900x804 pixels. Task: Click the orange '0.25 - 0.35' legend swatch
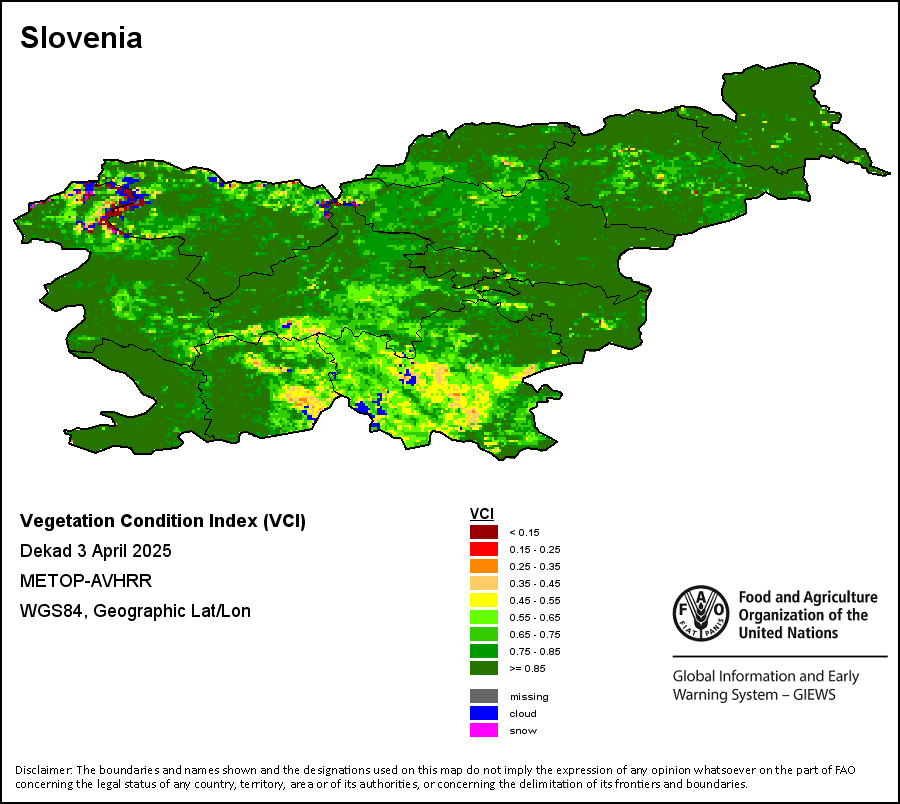(x=484, y=566)
